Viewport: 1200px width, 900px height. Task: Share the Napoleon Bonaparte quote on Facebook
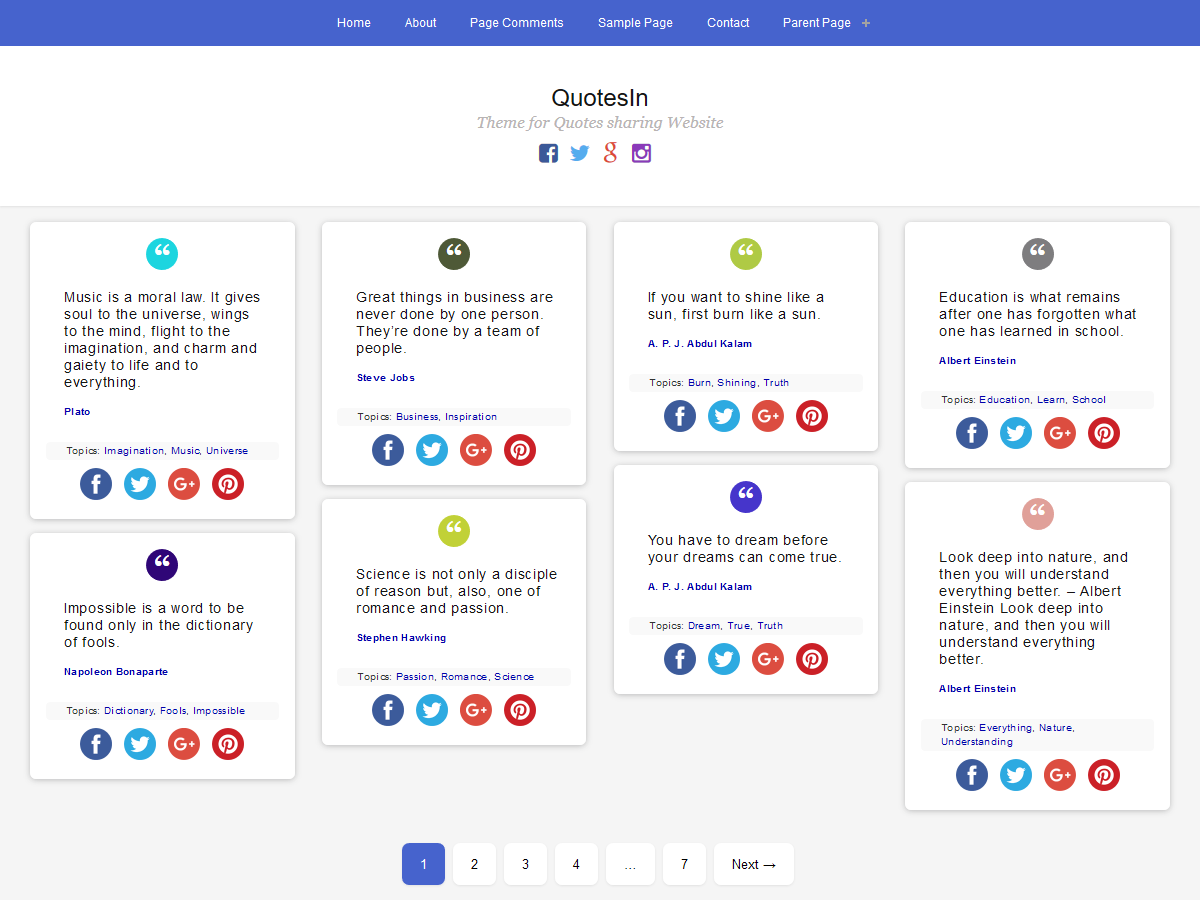(x=96, y=744)
